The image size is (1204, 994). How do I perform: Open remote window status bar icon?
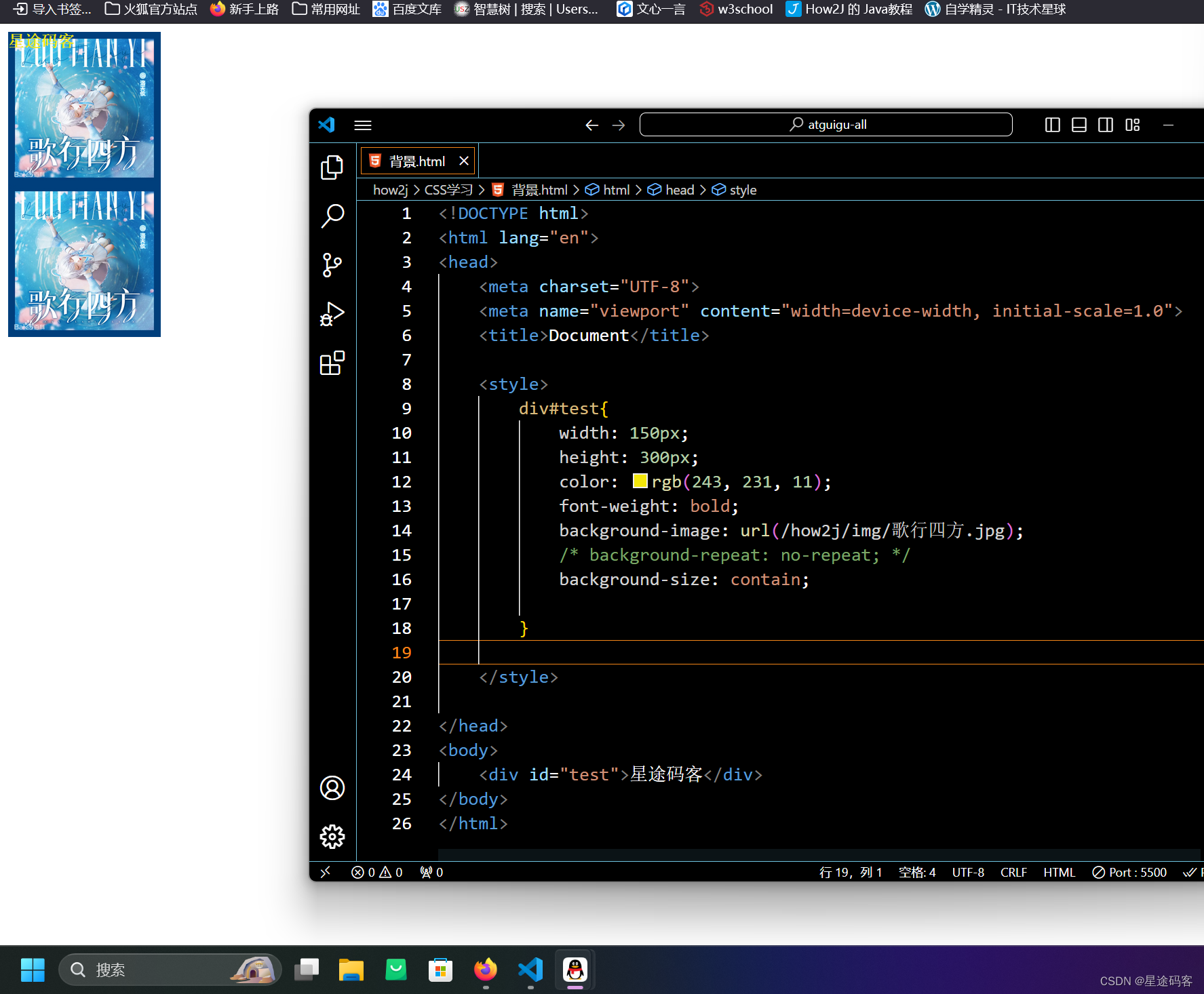[326, 872]
